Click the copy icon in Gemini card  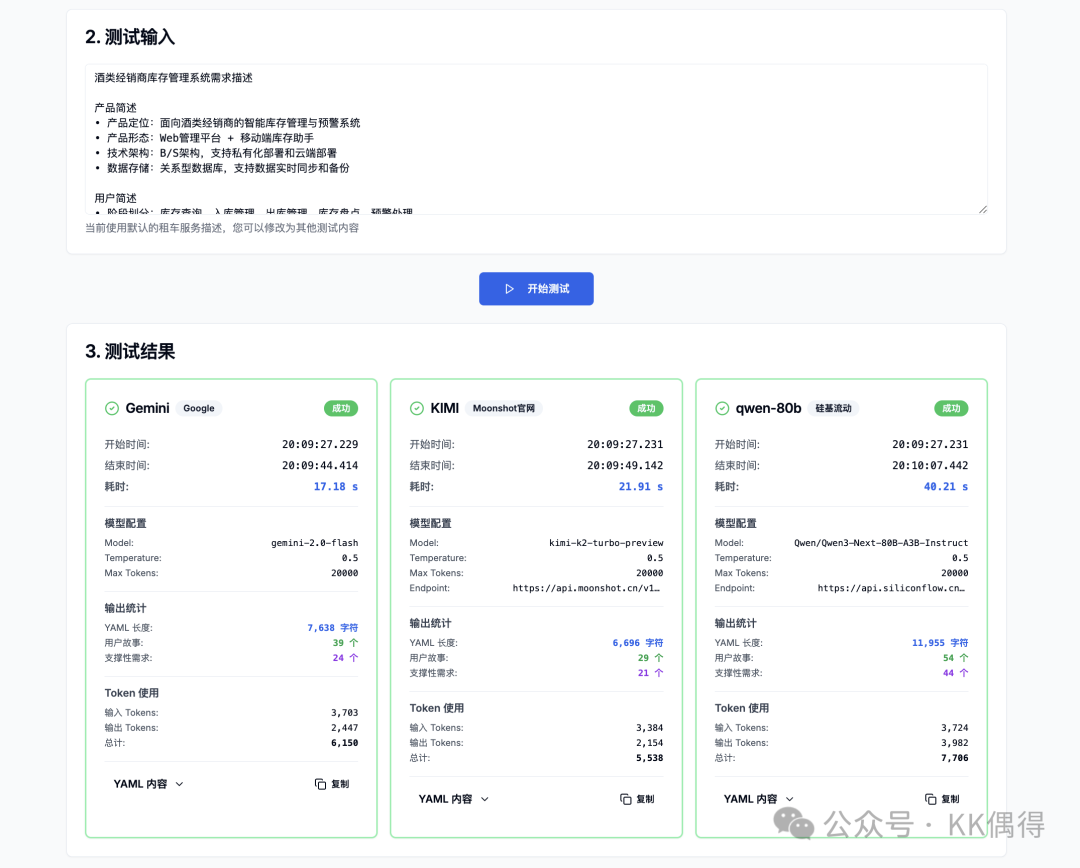pyautogui.click(x=320, y=784)
